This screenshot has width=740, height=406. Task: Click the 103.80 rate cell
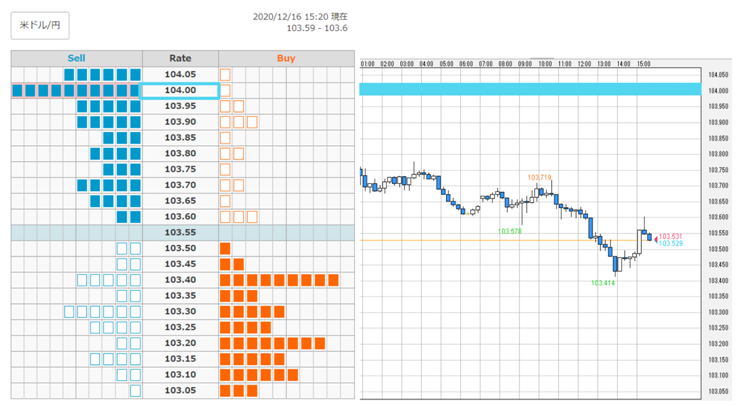point(180,153)
